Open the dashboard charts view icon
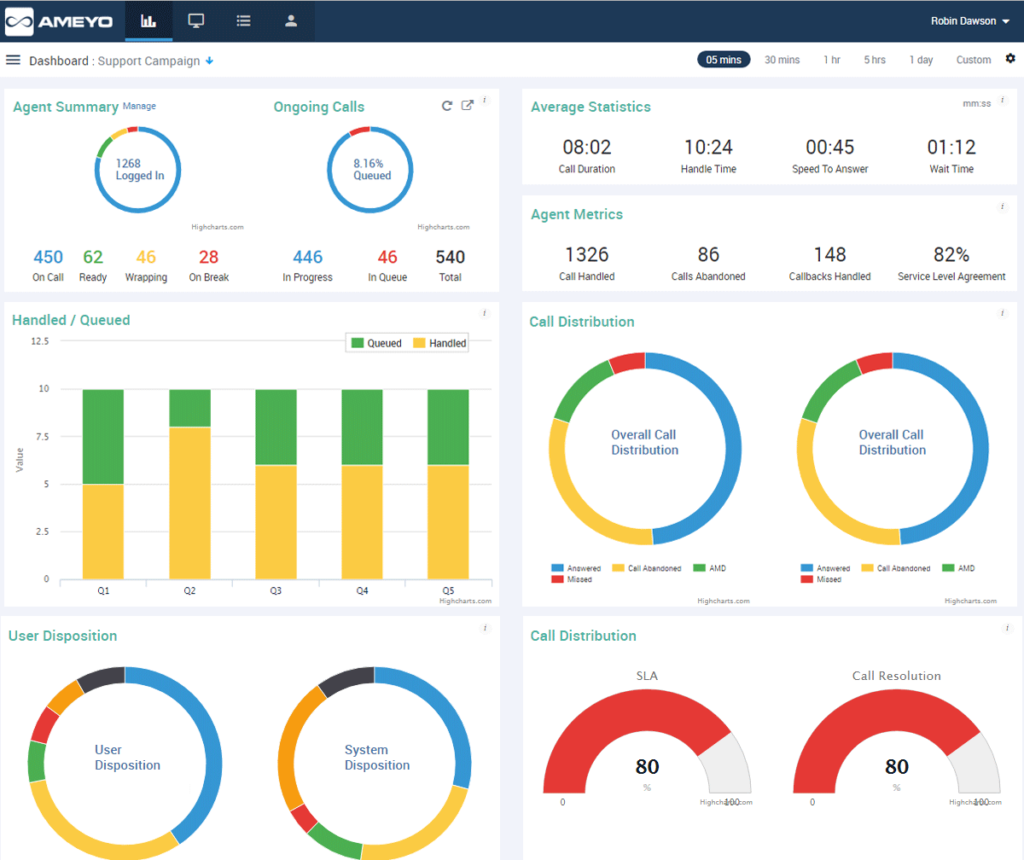This screenshot has height=860, width=1024. [149, 20]
